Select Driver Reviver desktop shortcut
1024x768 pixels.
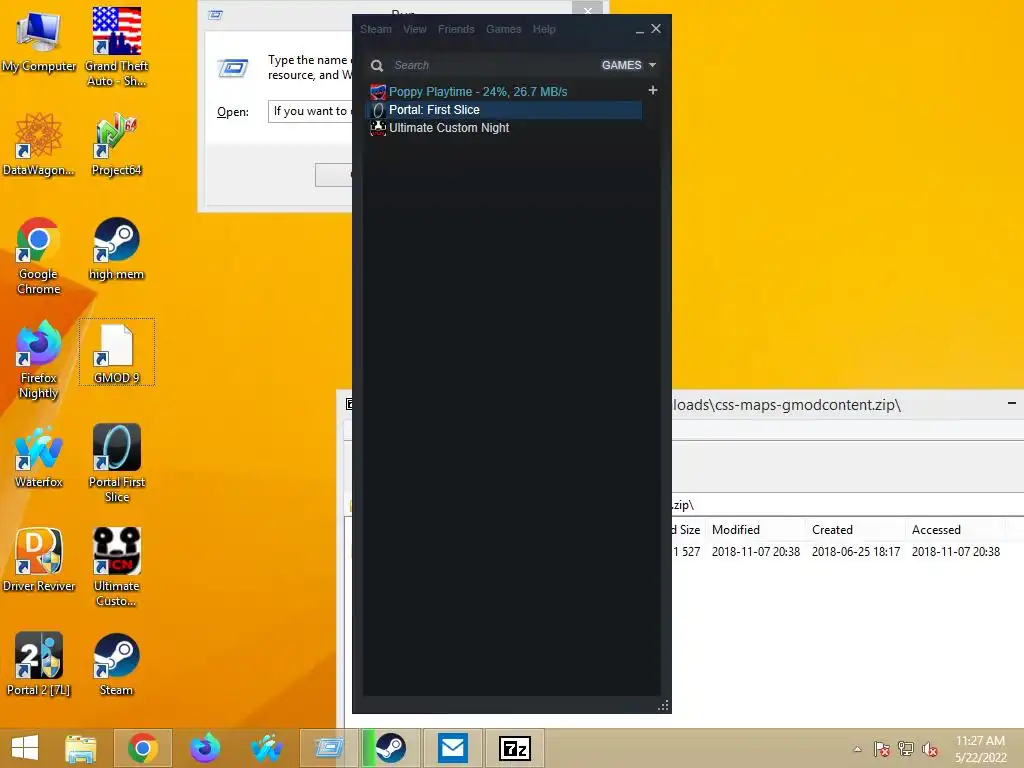click(x=39, y=560)
